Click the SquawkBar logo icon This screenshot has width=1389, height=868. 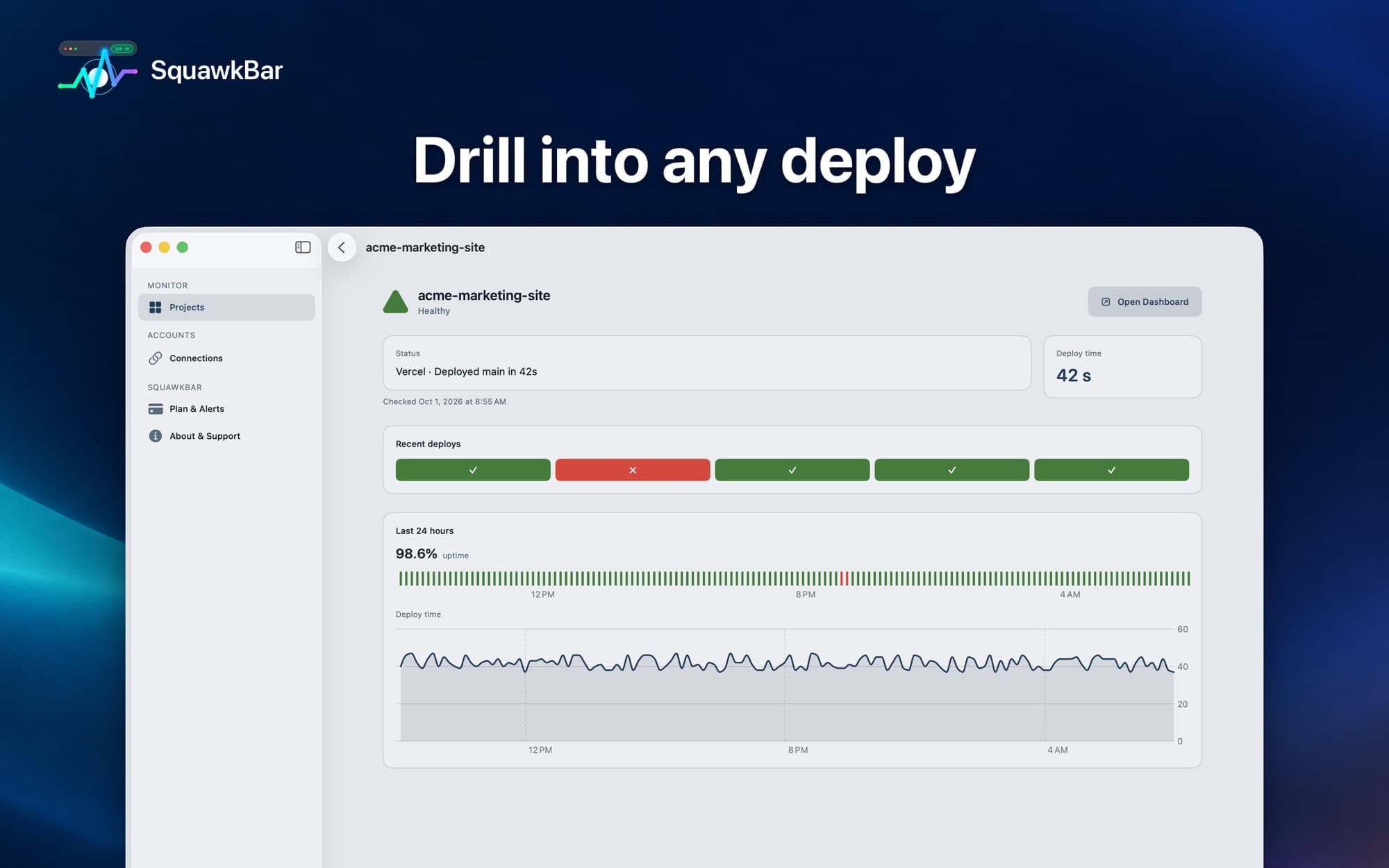click(97, 69)
